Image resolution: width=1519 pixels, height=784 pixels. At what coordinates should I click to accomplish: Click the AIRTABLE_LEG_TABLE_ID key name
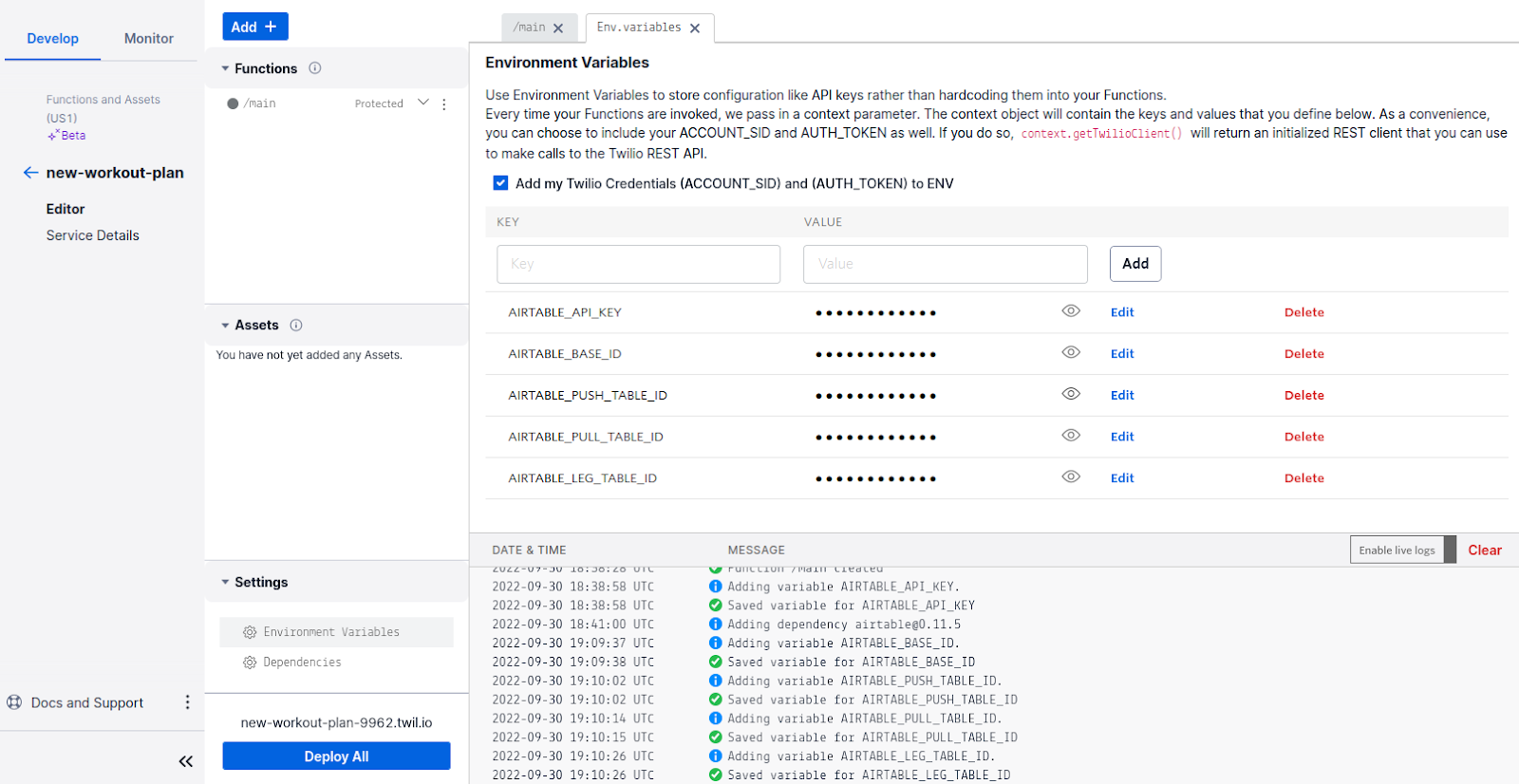click(x=583, y=478)
